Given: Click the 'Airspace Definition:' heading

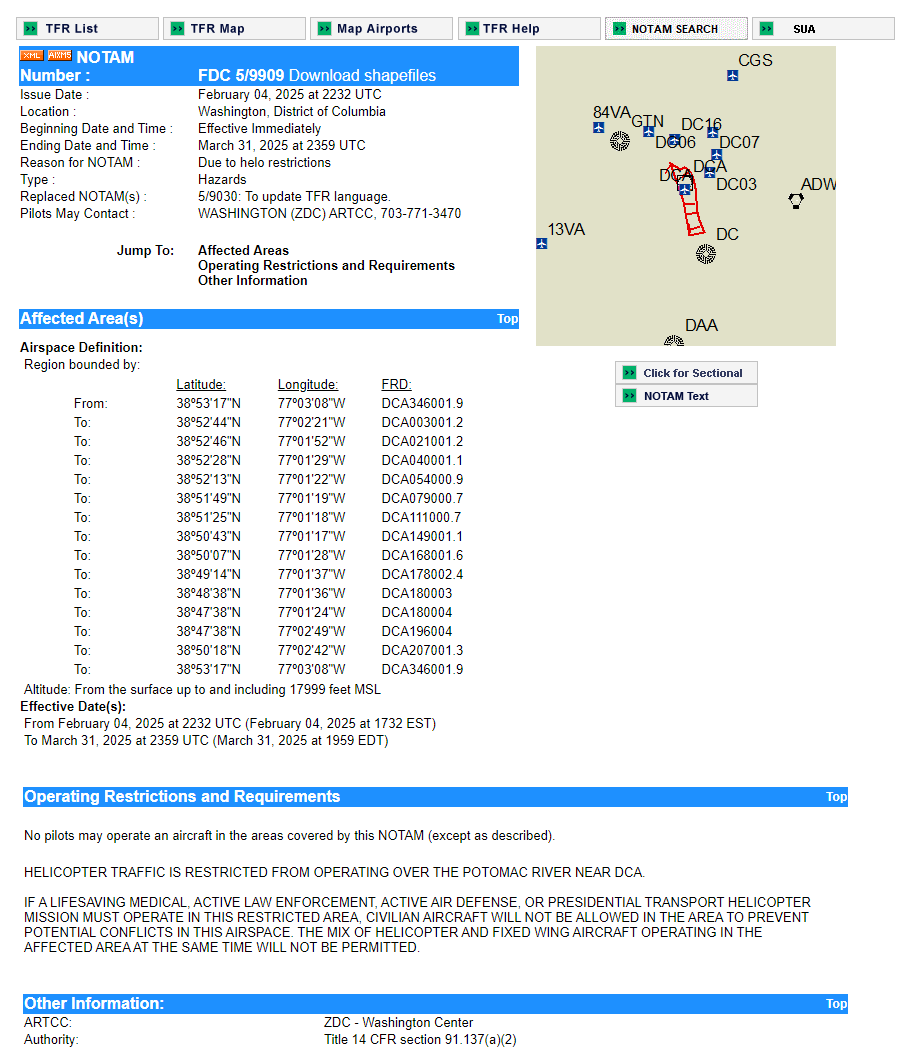Looking at the screenshot, I should 81,347.
